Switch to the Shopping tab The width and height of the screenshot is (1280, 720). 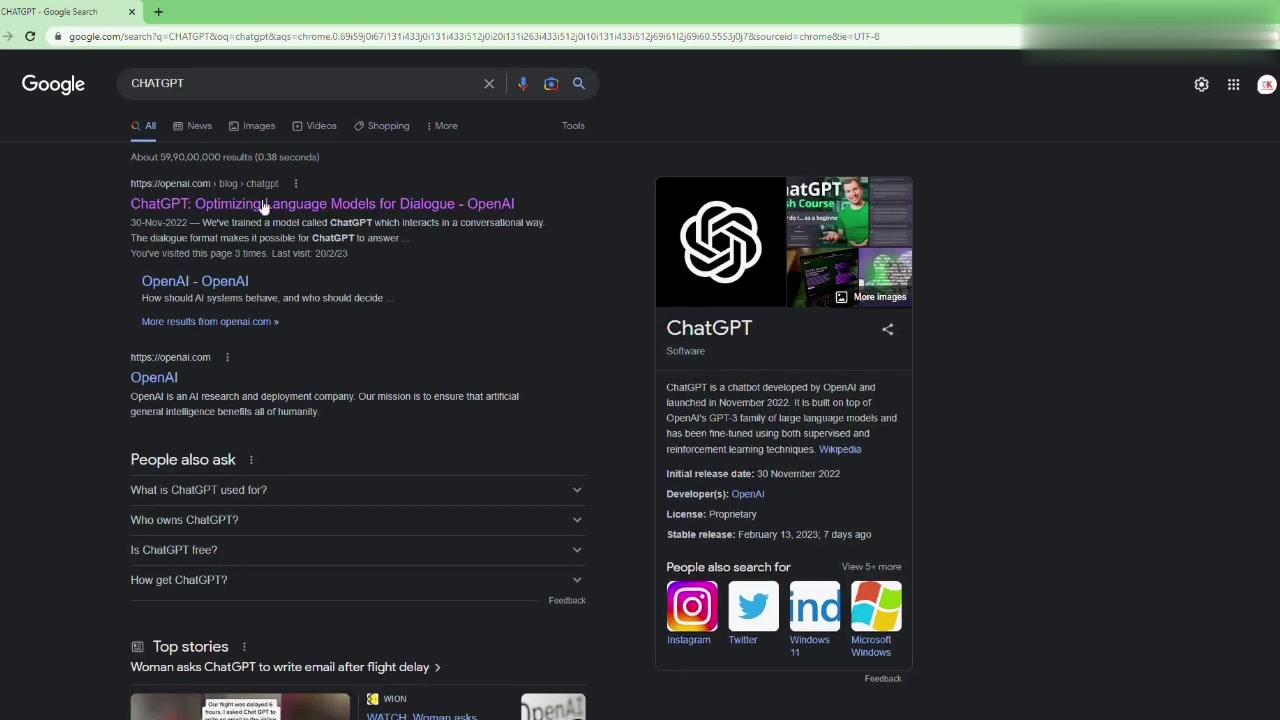click(381, 126)
